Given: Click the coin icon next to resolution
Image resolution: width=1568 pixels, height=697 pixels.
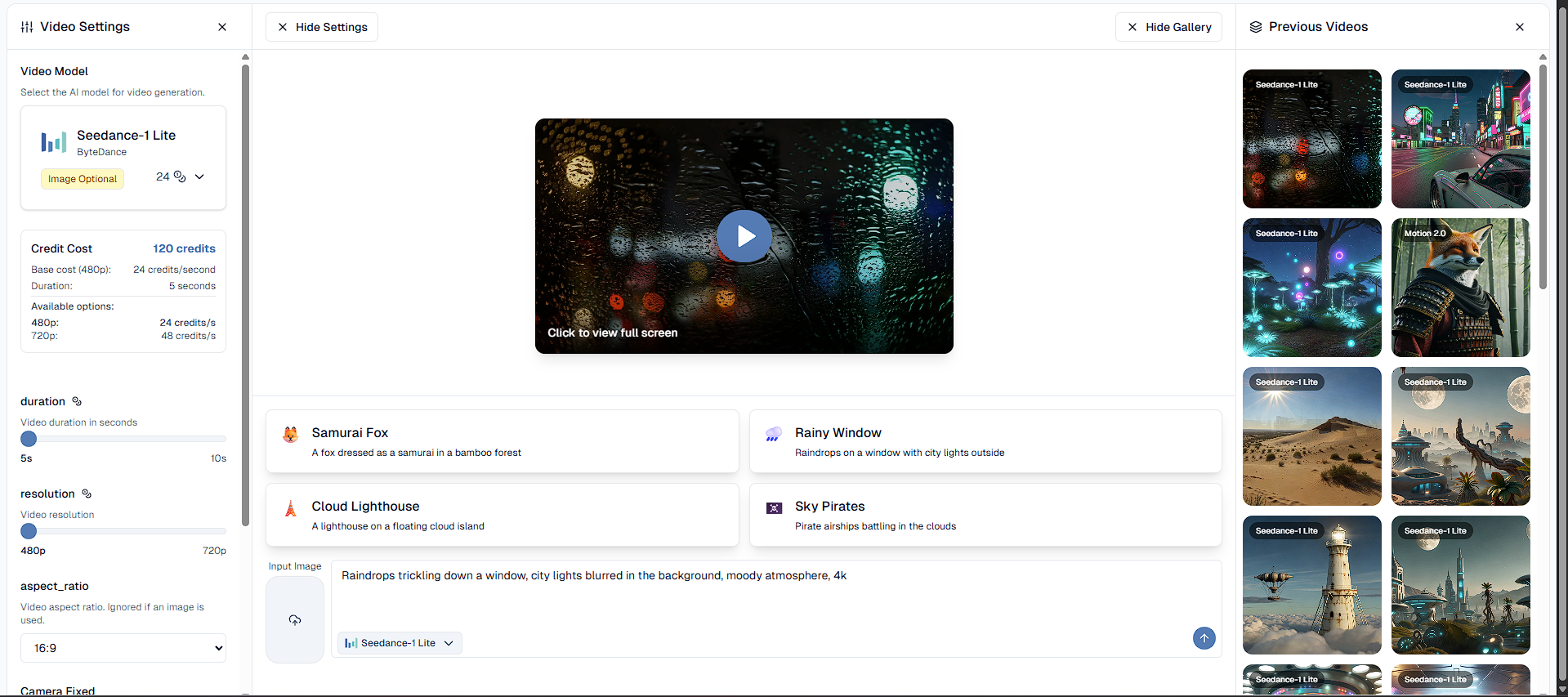Looking at the screenshot, I should pyautogui.click(x=87, y=494).
